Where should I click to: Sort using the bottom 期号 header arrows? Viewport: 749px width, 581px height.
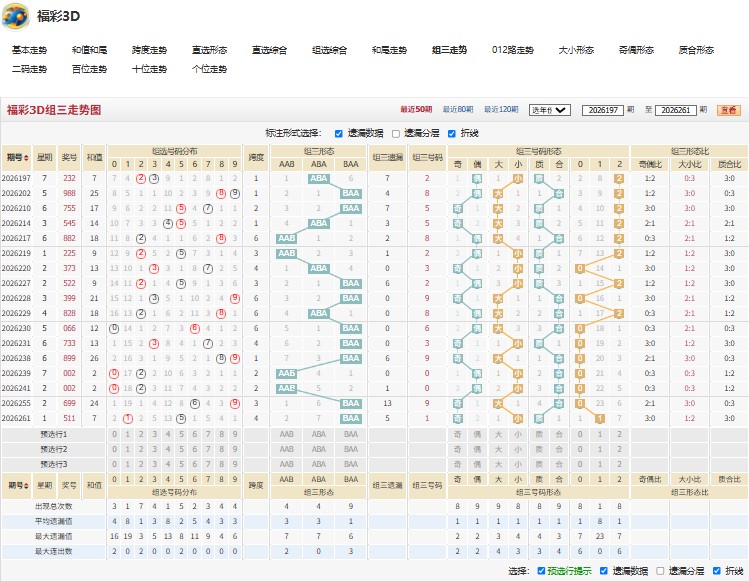[x=26, y=485]
